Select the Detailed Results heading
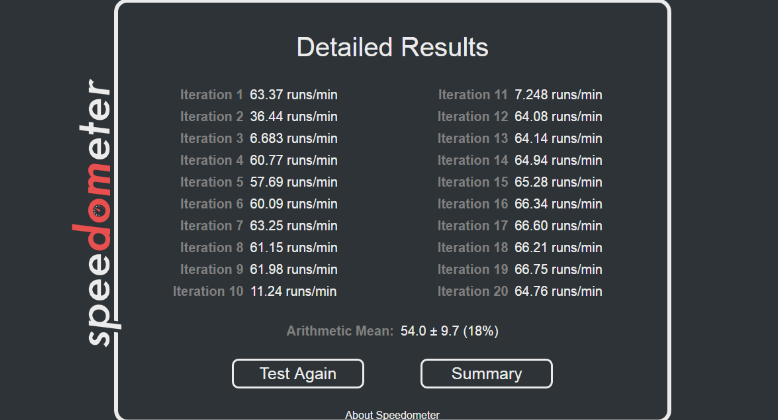 pos(392,47)
